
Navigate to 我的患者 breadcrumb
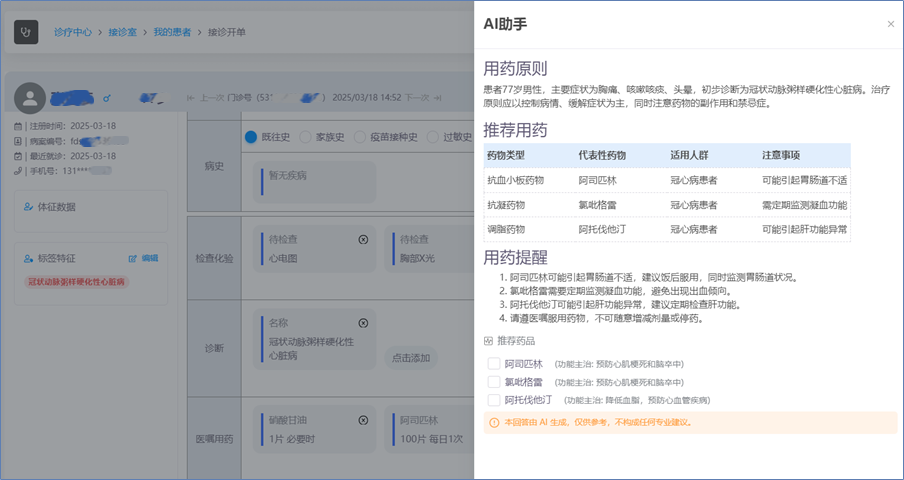coord(174,33)
